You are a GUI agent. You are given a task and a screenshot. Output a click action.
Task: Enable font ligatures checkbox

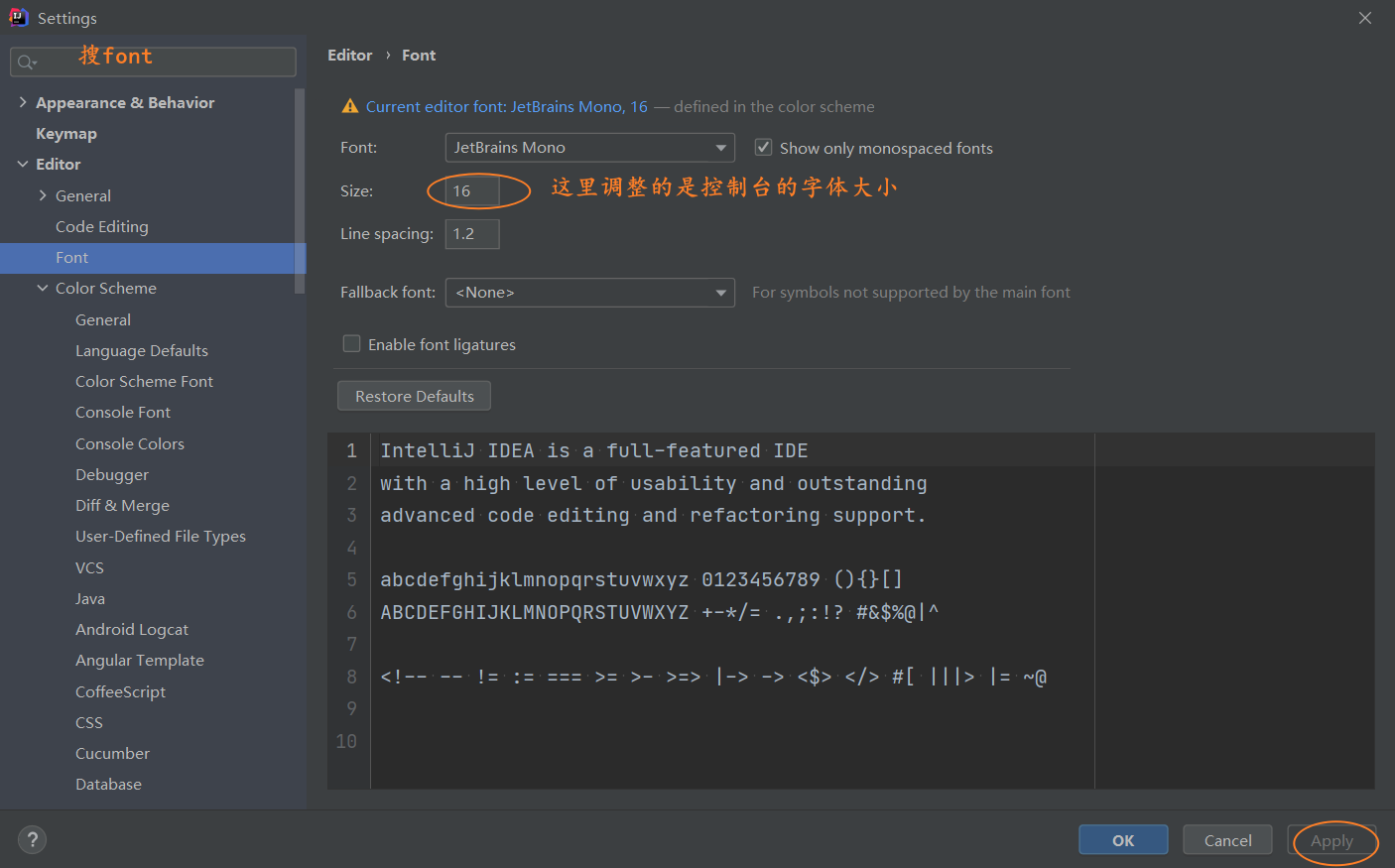tap(351, 343)
